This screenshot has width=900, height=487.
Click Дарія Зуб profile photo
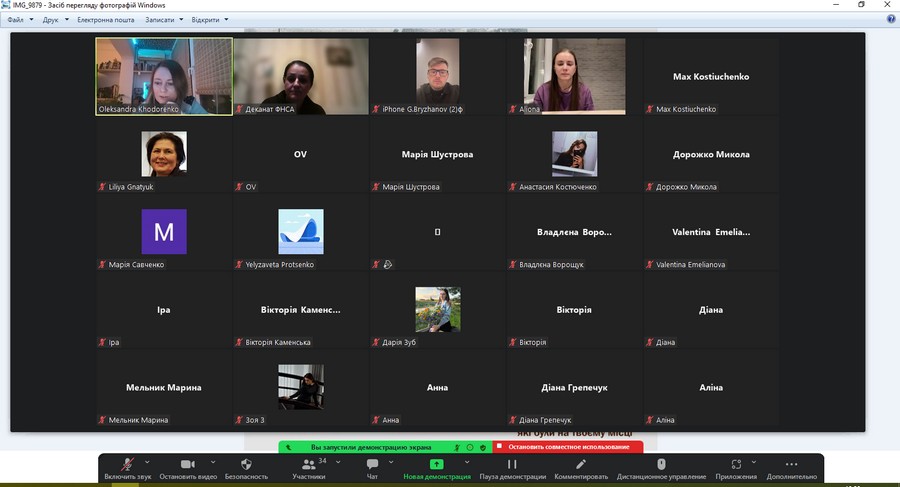437,309
